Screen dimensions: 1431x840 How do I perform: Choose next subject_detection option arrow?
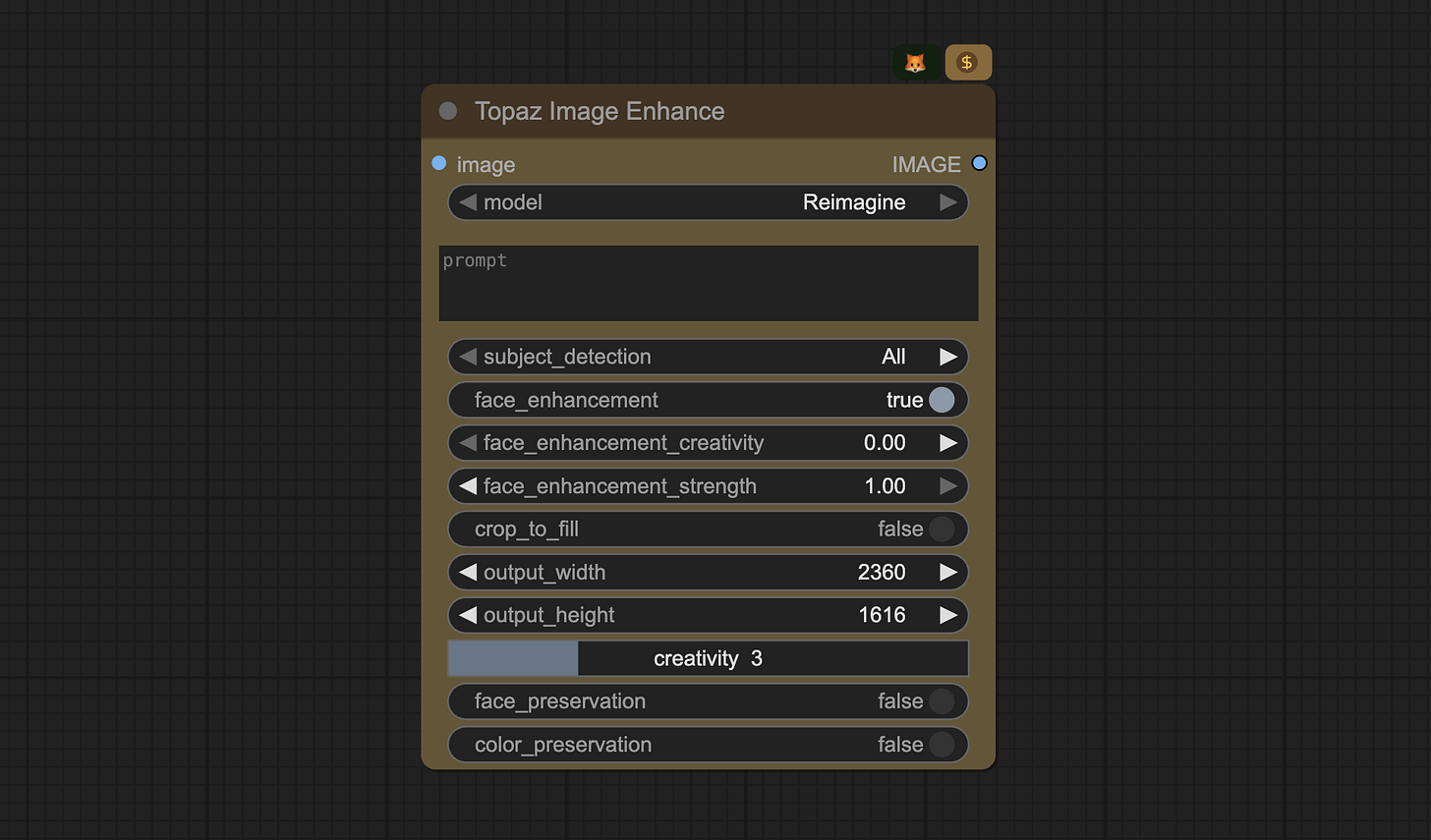pyautogui.click(x=947, y=357)
